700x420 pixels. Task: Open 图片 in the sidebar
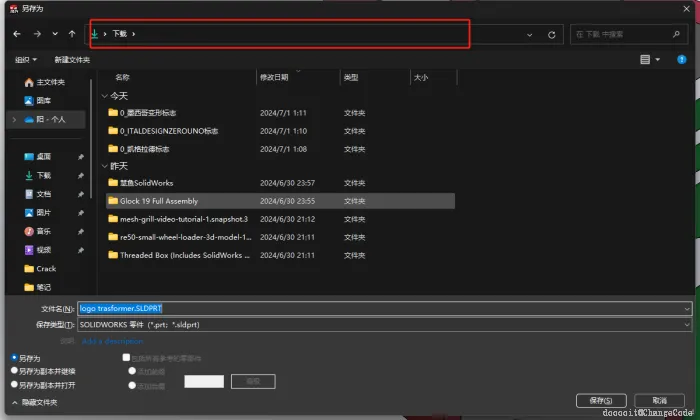pyautogui.click(x=38, y=213)
